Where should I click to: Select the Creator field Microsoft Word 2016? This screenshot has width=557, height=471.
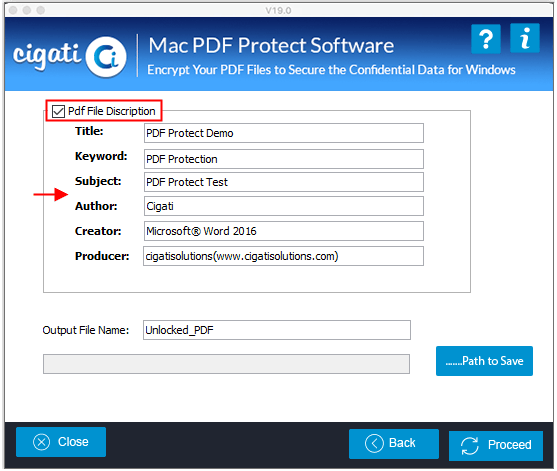[283, 231]
